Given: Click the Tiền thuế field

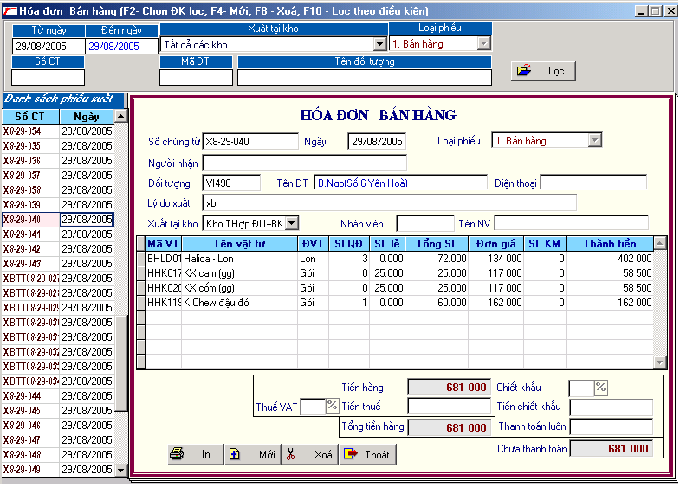Looking at the screenshot, I should [x=449, y=406].
